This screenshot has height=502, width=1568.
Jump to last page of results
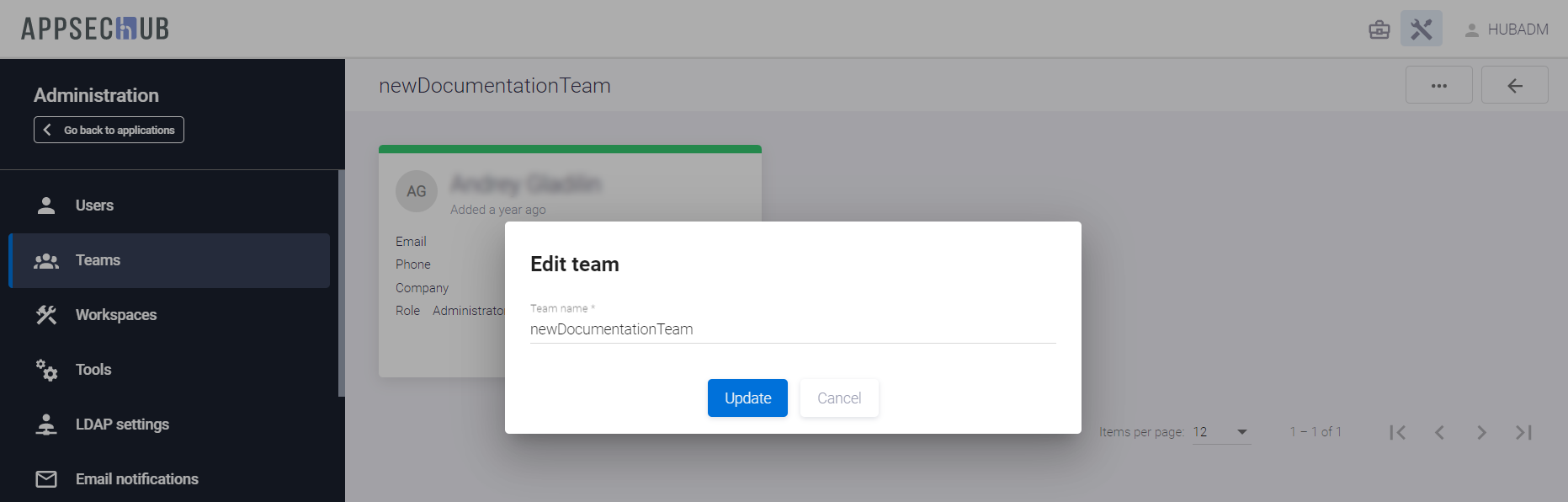click(1523, 432)
